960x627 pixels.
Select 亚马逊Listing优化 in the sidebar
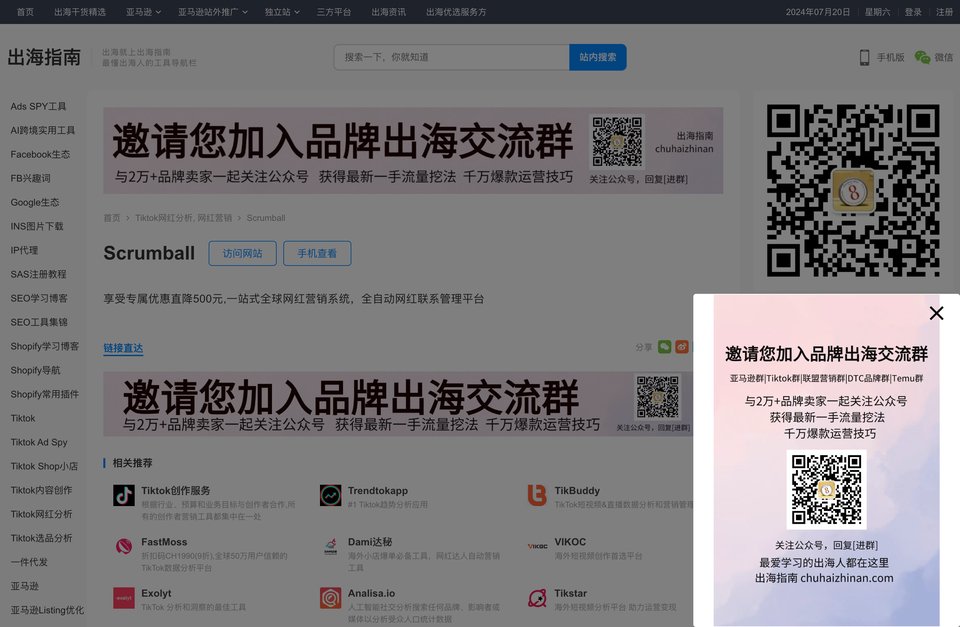pos(47,610)
